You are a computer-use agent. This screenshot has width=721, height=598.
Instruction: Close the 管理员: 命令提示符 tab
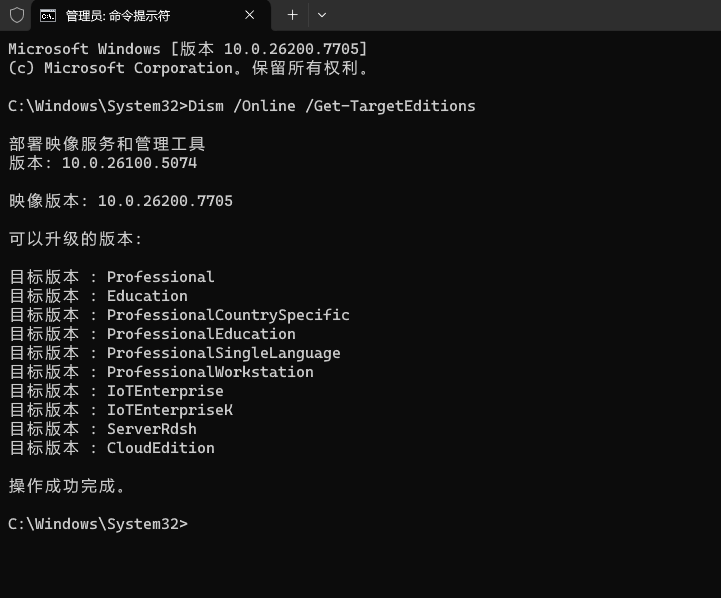pos(250,15)
